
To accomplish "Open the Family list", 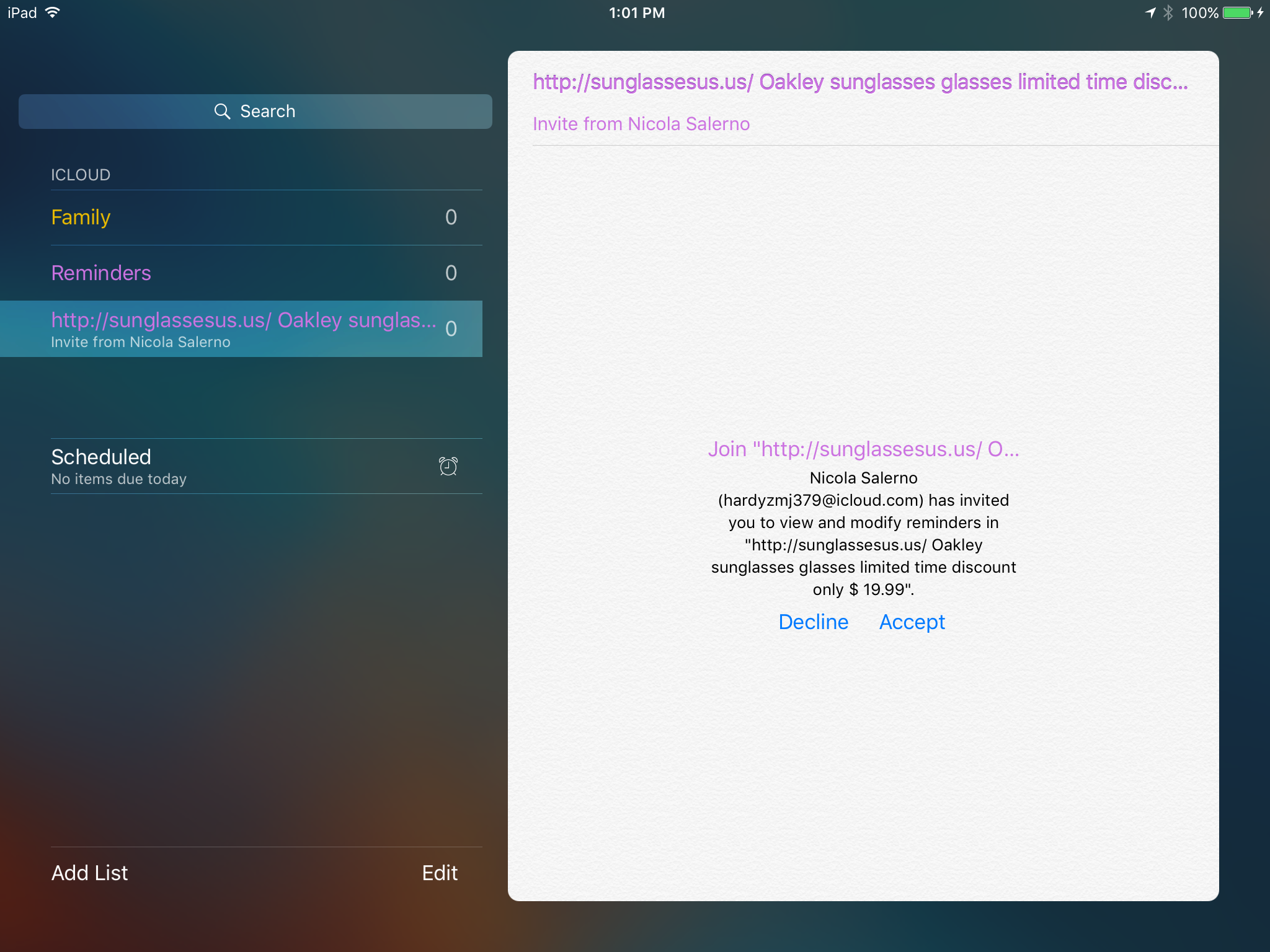I will (81, 218).
